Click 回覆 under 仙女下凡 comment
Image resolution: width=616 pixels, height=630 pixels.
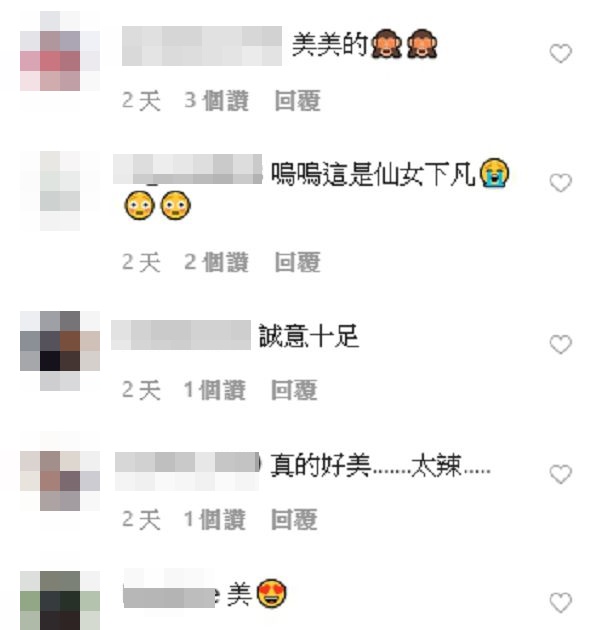298,262
